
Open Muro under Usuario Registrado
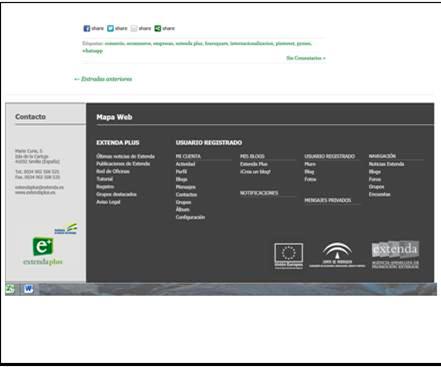click(310, 164)
